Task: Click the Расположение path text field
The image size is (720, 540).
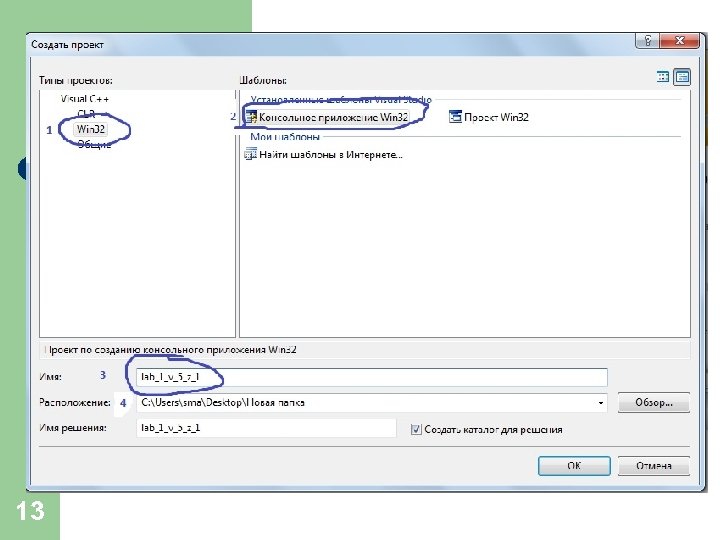Action: point(366,403)
